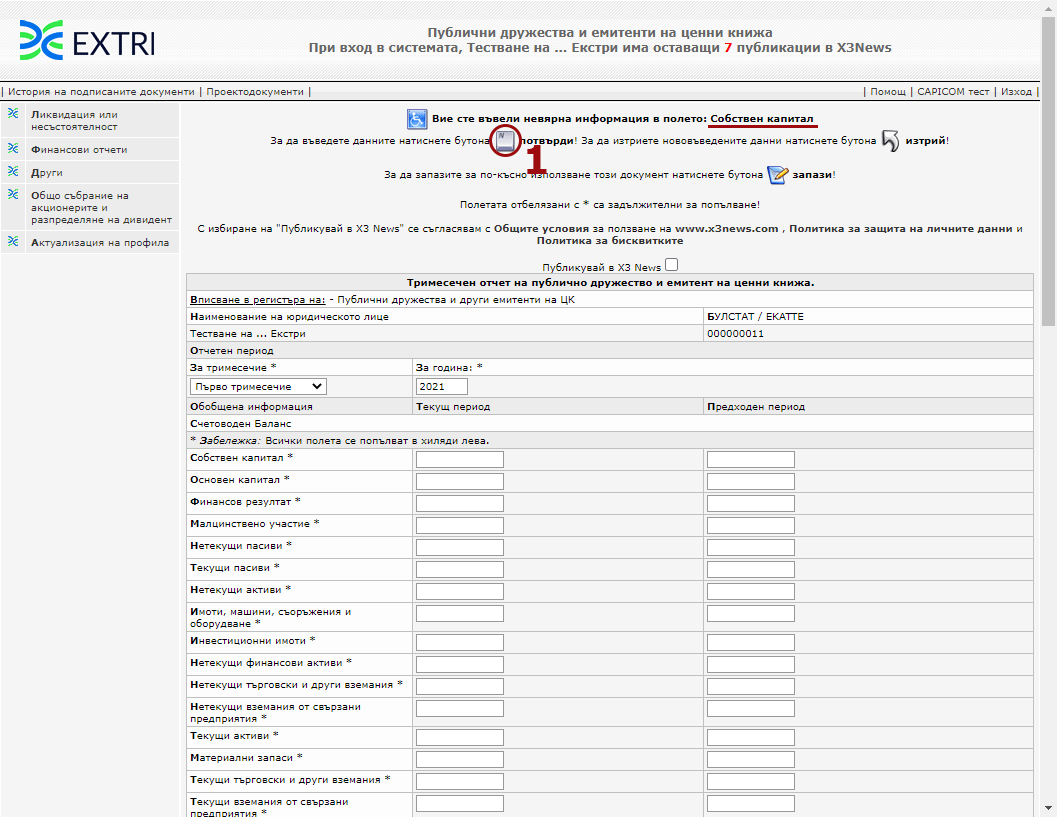Open Актуализация на профила section
The width and height of the screenshot is (1057, 817).
pos(100,243)
